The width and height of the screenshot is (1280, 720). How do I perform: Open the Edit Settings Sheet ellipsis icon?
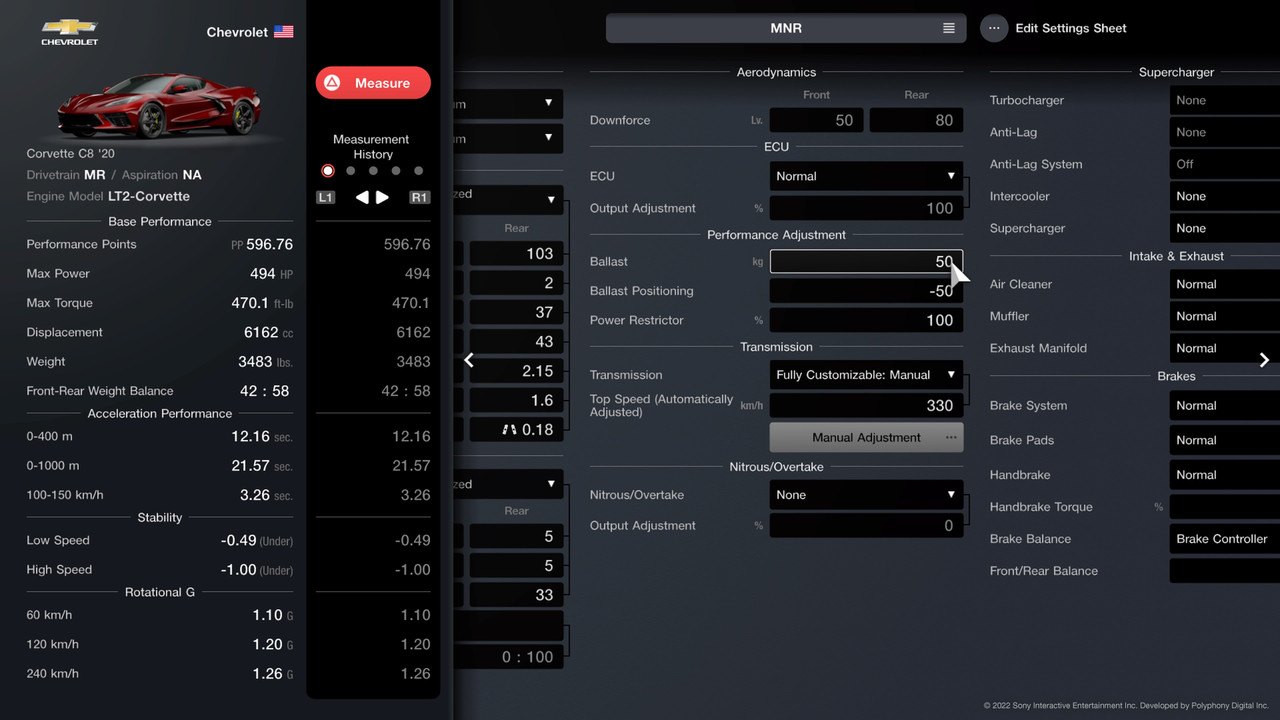[994, 28]
